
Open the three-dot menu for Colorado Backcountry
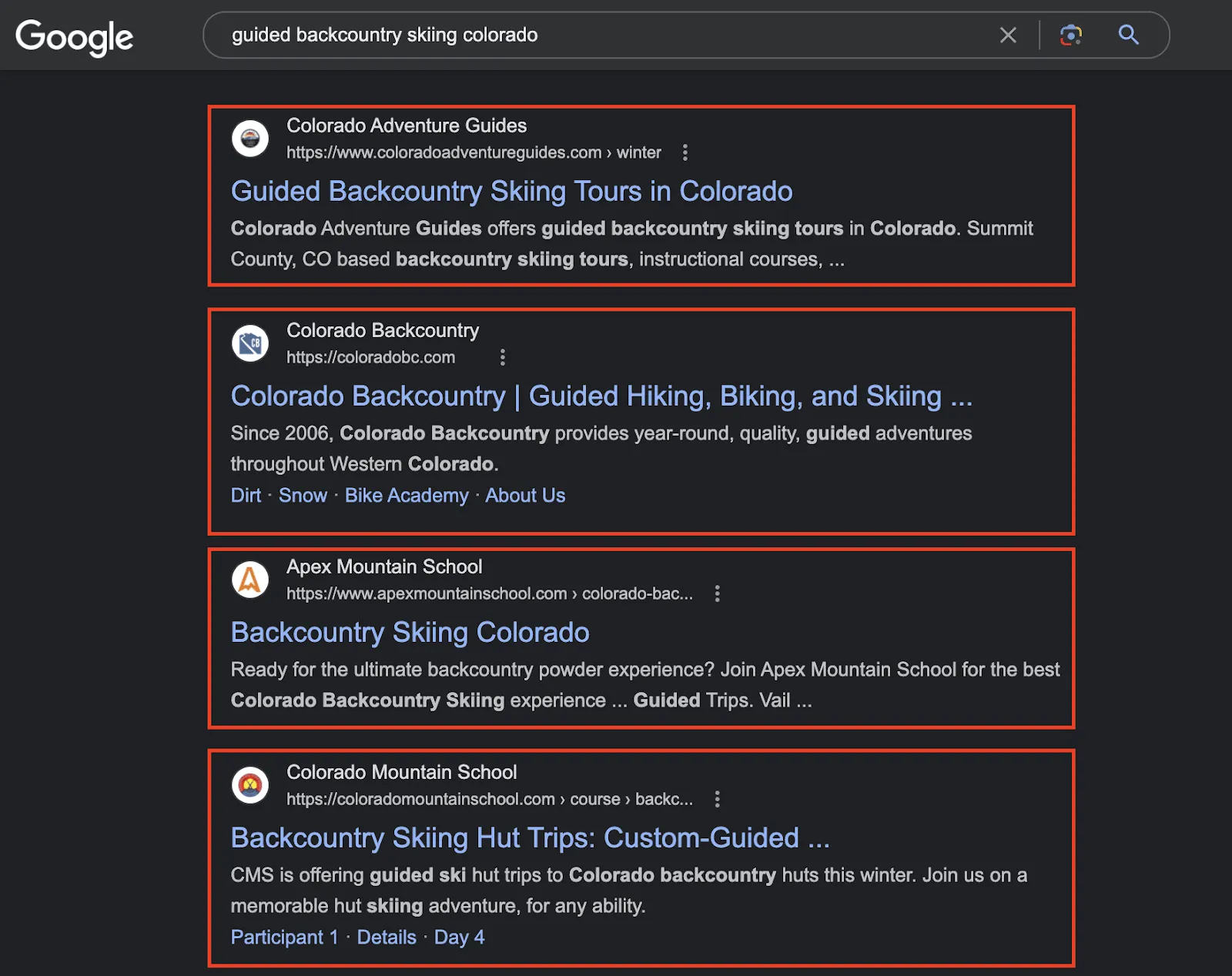[x=502, y=357]
